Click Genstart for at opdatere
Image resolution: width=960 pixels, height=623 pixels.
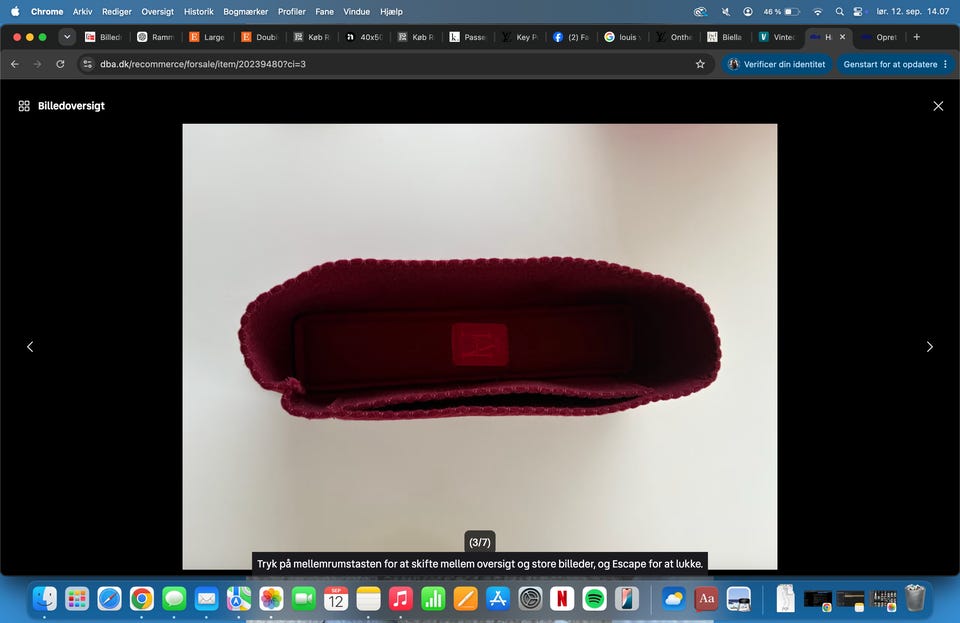[890, 64]
